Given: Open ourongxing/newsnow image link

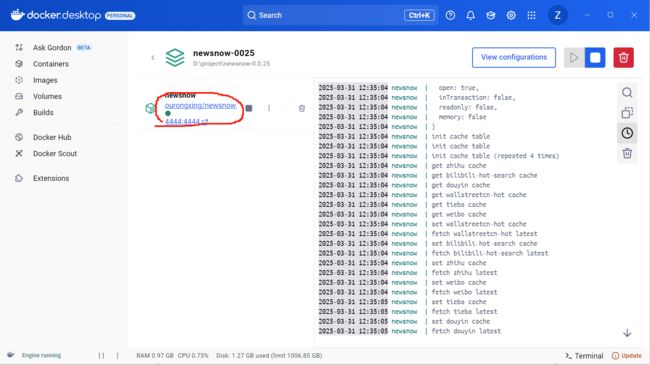Looking at the screenshot, I should click(x=200, y=105).
